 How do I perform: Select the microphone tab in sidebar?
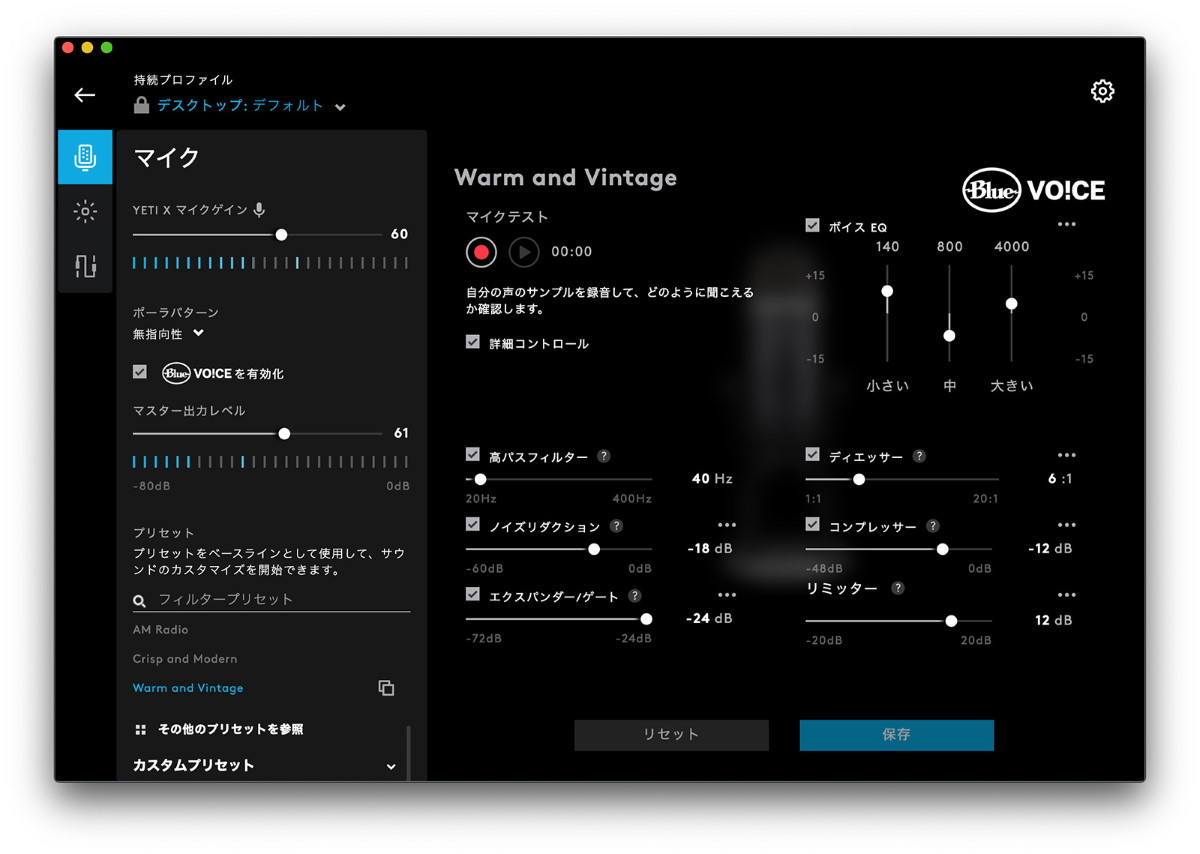coord(85,157)
